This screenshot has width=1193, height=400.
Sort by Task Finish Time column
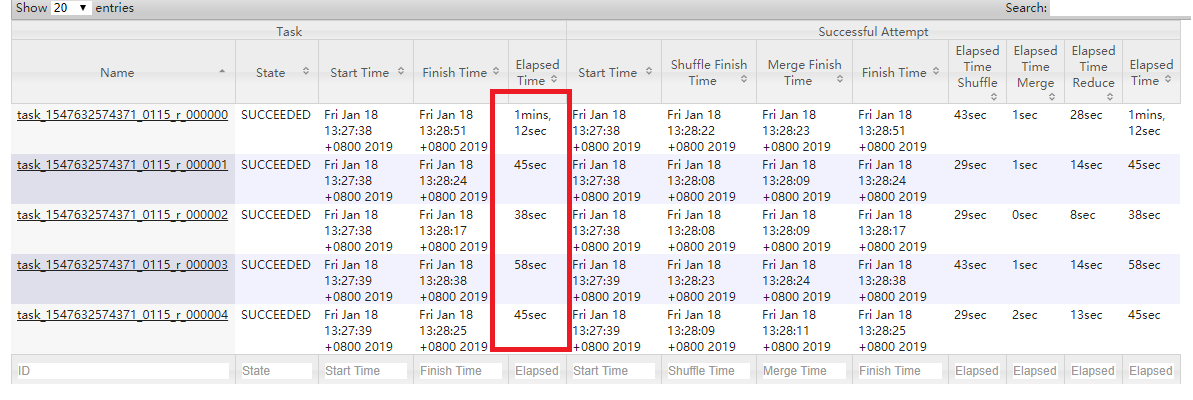point(461,72)
